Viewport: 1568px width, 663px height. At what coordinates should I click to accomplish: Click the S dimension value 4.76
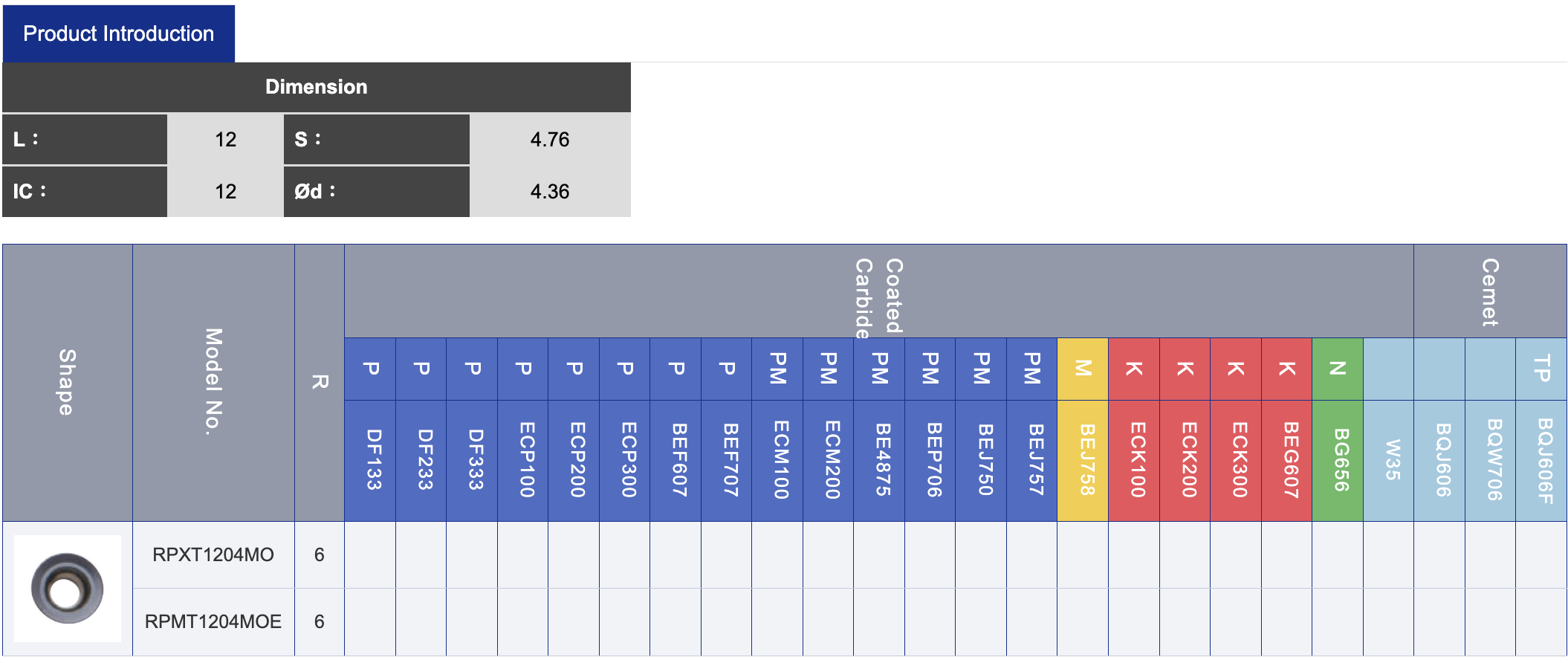pos(550,139)
